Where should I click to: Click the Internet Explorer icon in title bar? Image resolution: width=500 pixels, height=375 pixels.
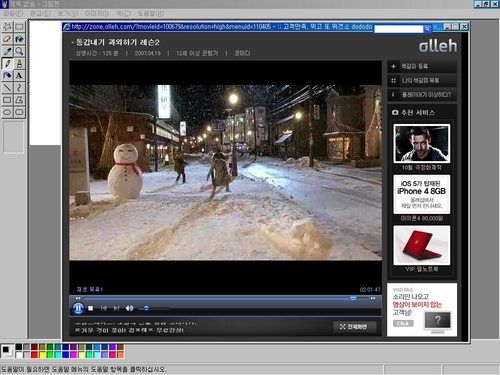pyautogui.click(x=67, y=27)
